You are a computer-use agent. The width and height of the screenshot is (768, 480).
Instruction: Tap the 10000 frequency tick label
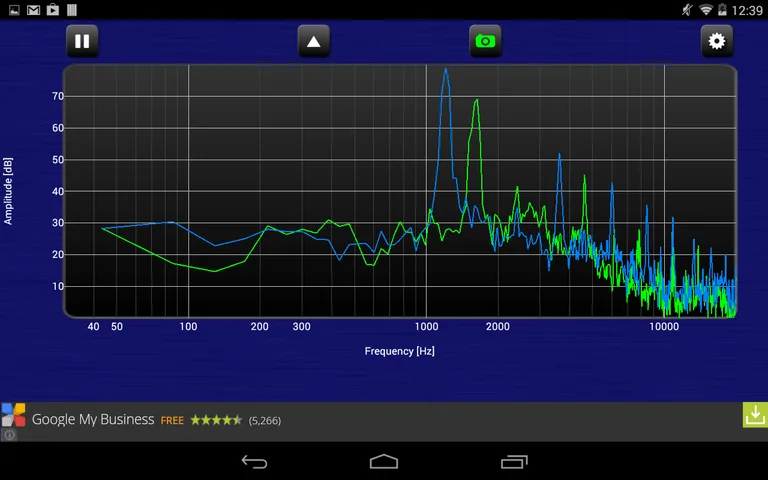point(664,327)
